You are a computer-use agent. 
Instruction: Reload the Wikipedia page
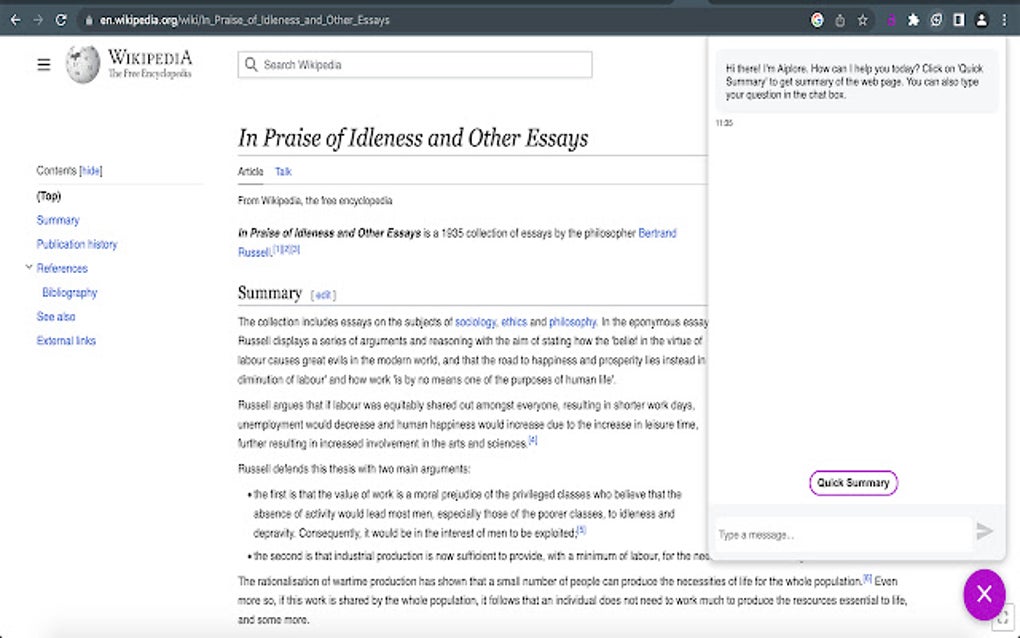click(62, 19)
